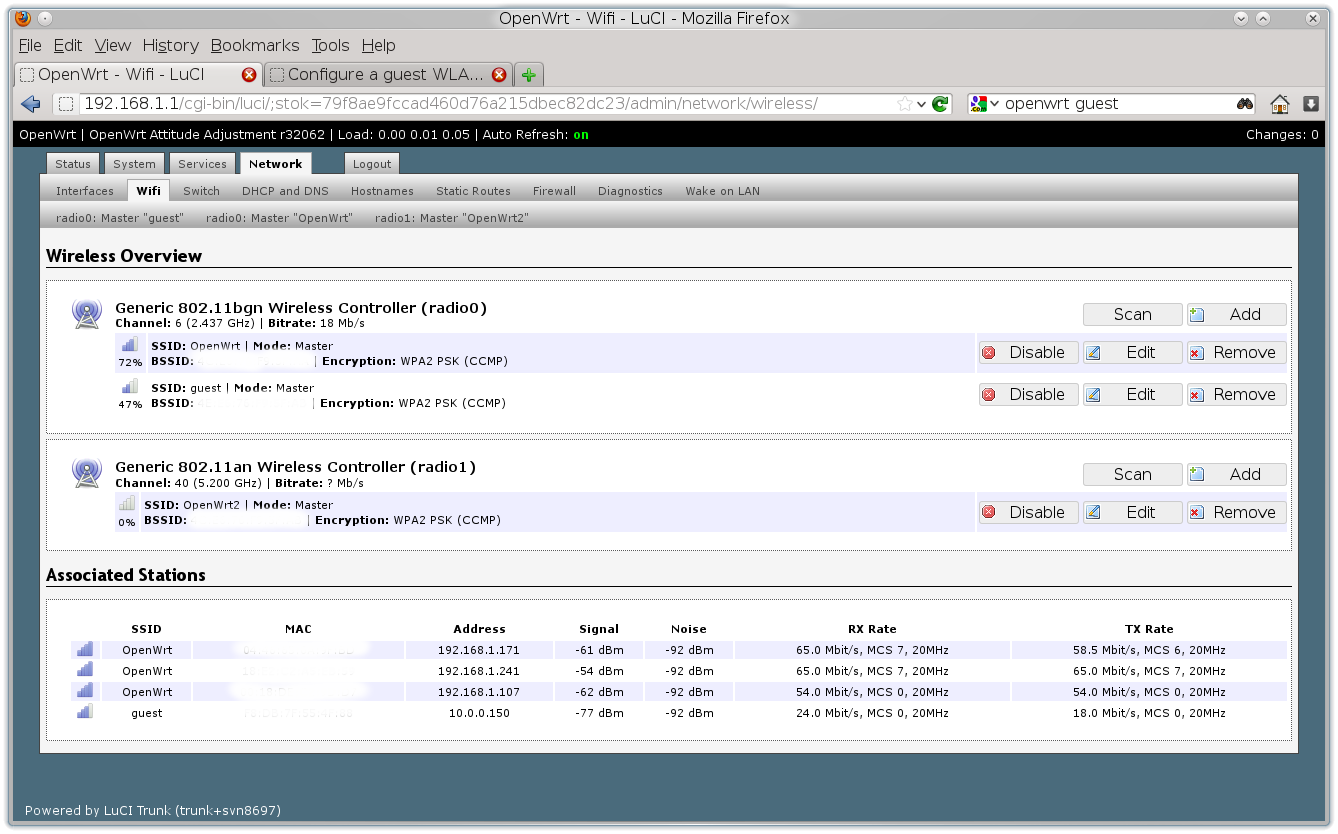The width and height of the screenshot is (1338, 834).
Task: Switch to the Firewall tab
Action: pyautogui.click(x=554, y=191)
